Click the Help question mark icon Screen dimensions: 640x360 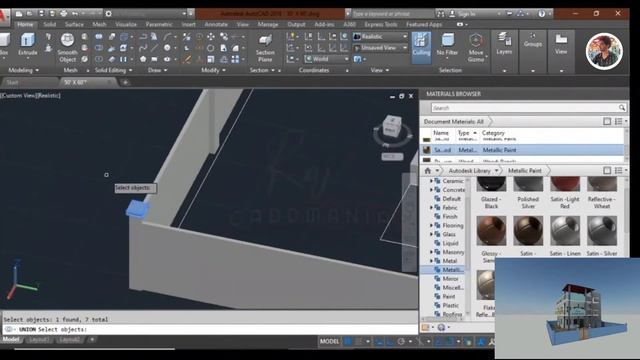click(542, 13)
